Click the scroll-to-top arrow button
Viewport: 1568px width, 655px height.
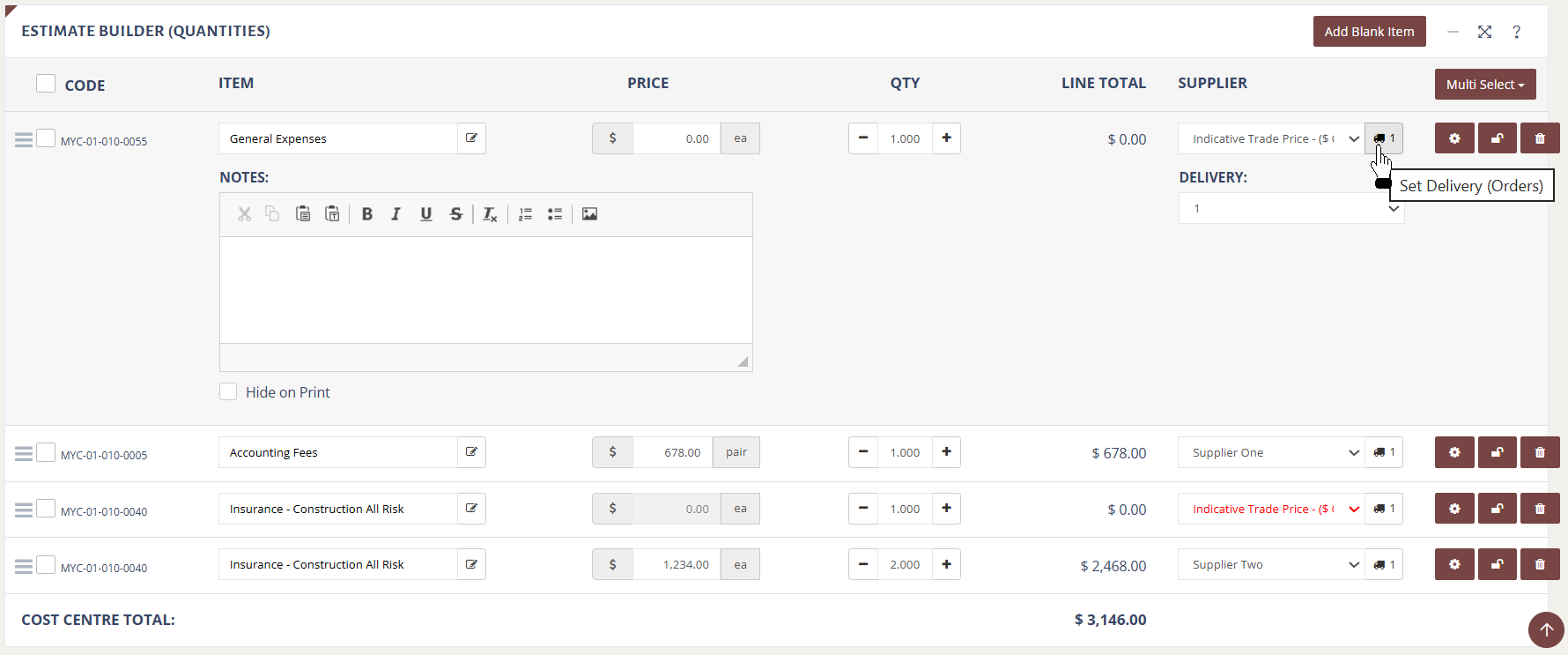[1546, 629]
